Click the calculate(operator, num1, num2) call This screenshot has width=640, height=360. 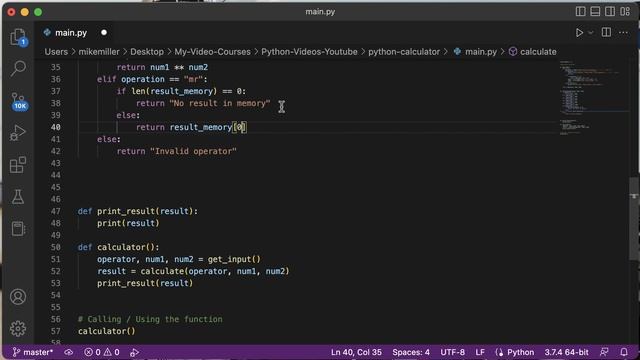(215, 271)
